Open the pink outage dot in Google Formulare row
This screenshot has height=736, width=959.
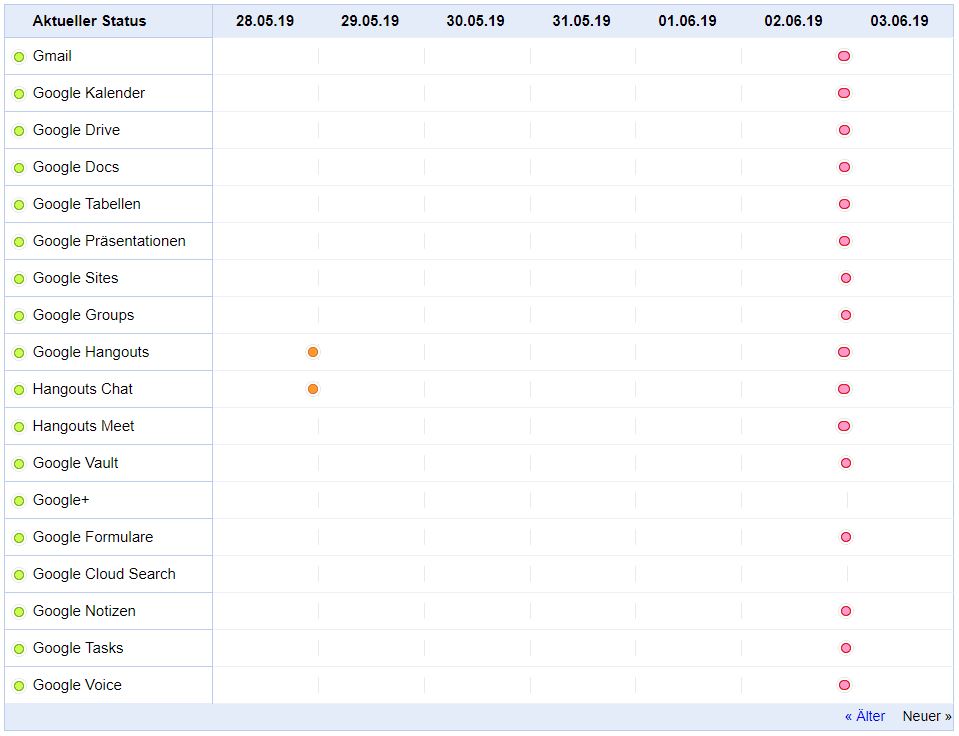click(846, 537)
